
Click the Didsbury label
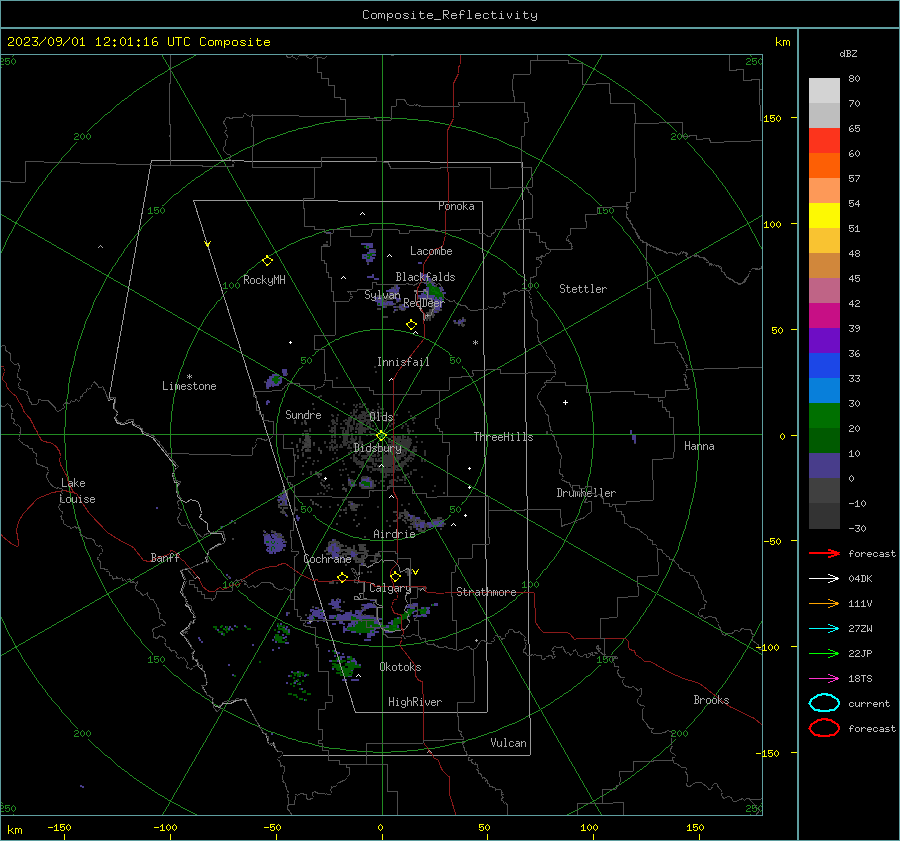(377, 448)
